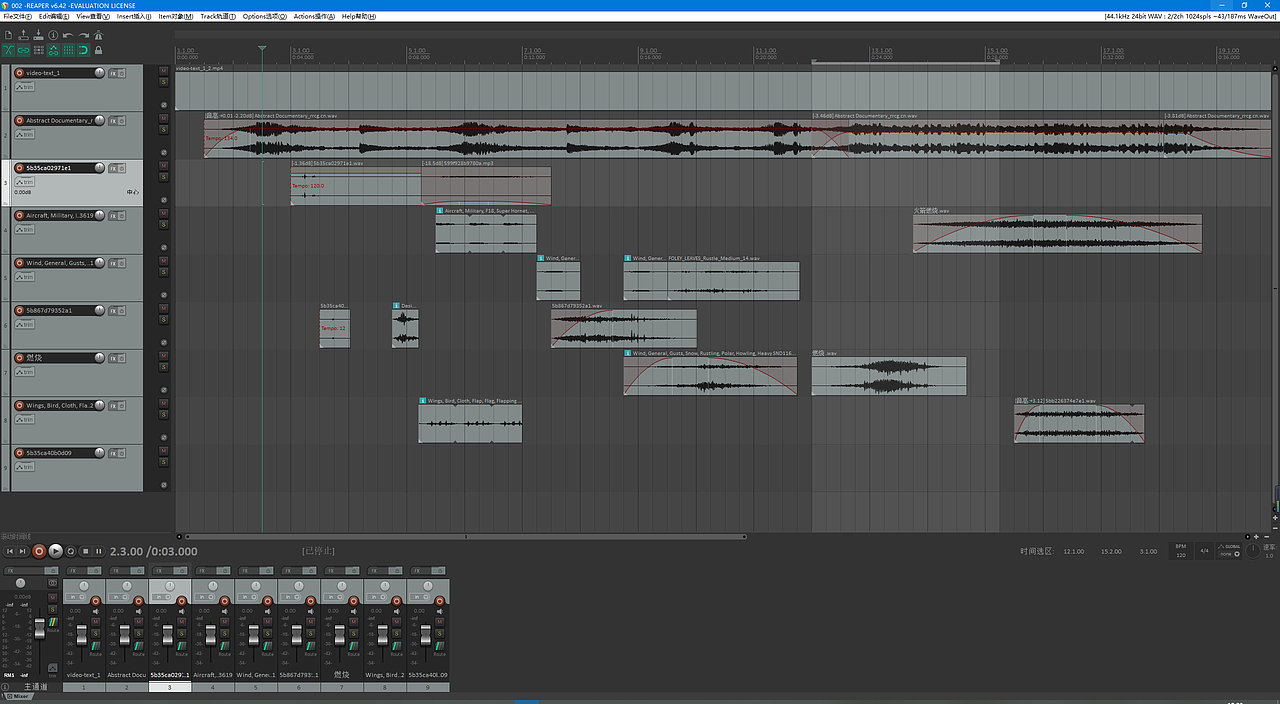Open trim envelope on video-text_1 track
Screen dimensions: 1280x704
[x=25, y=87]
